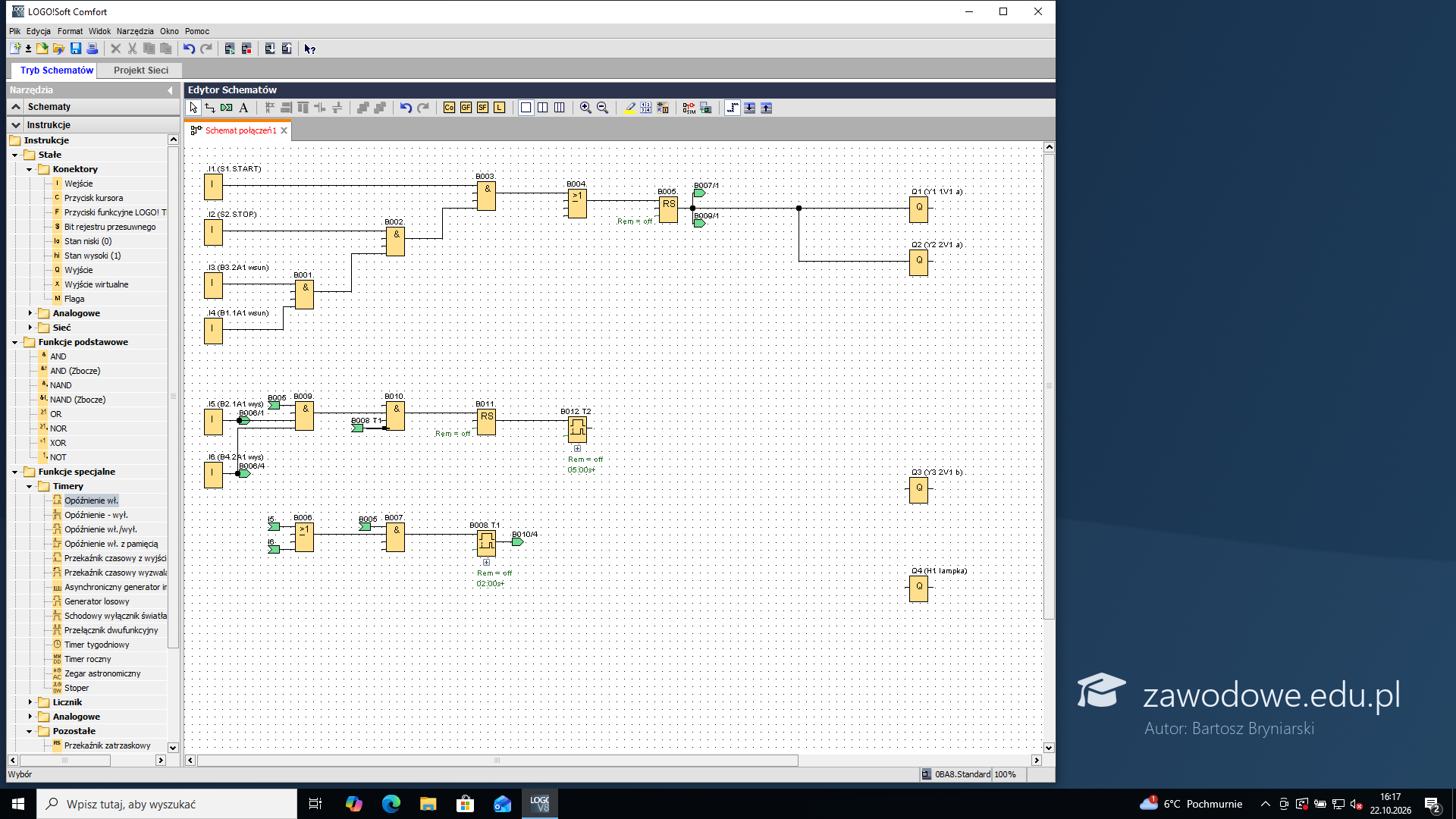Click the online test icon next to SIM

click(705, 108)
